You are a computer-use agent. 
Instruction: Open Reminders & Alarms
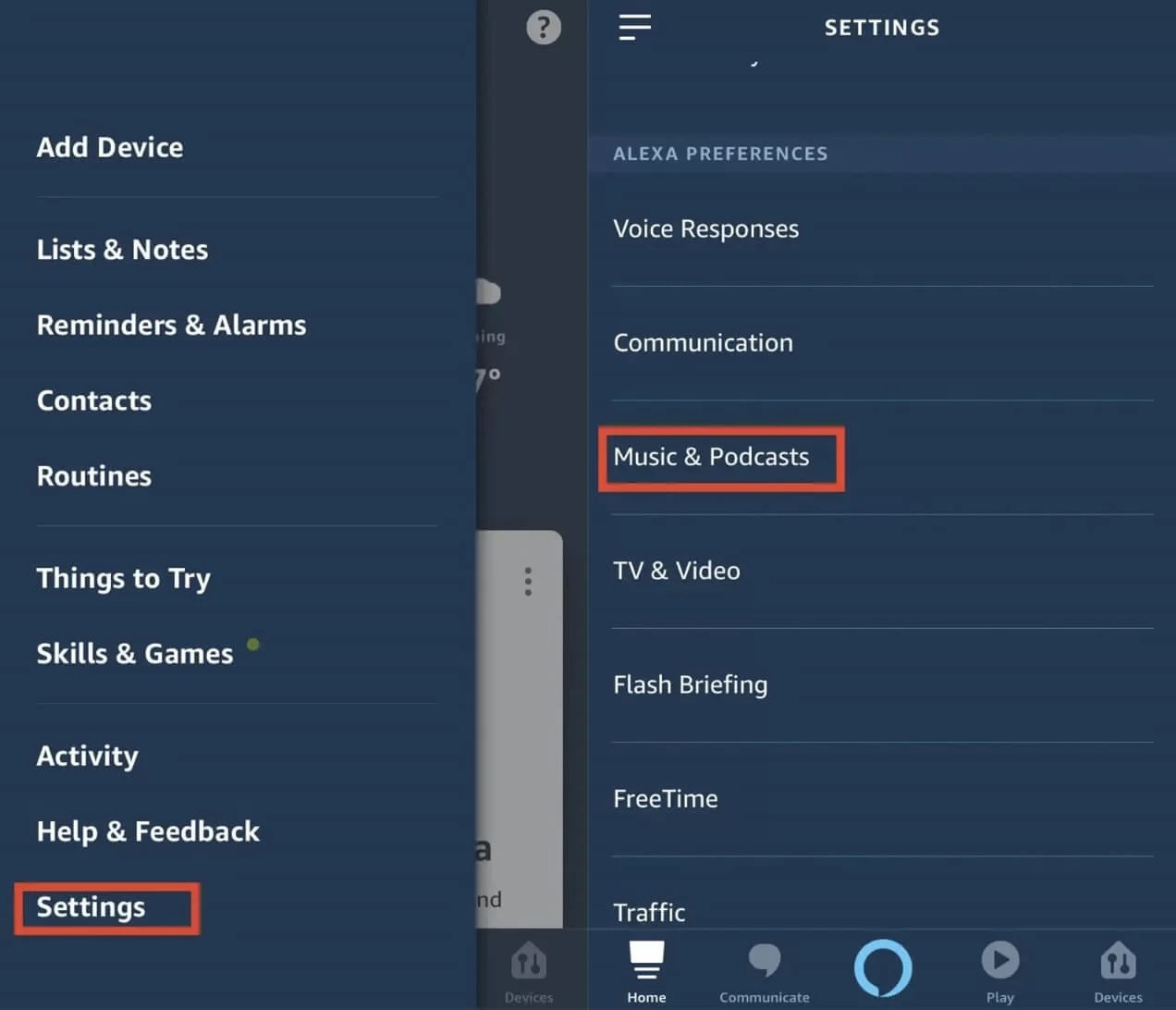point(171,326)
